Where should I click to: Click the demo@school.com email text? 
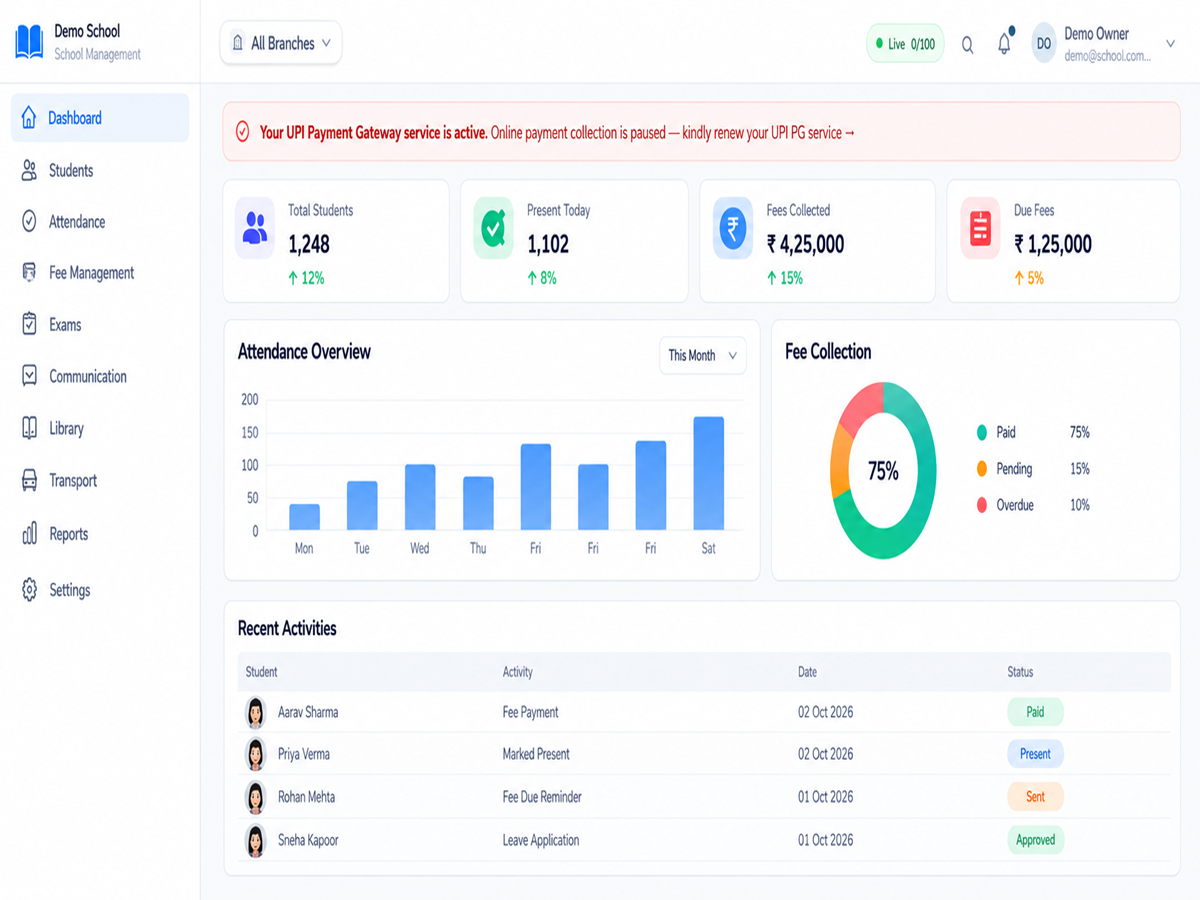1108,56
